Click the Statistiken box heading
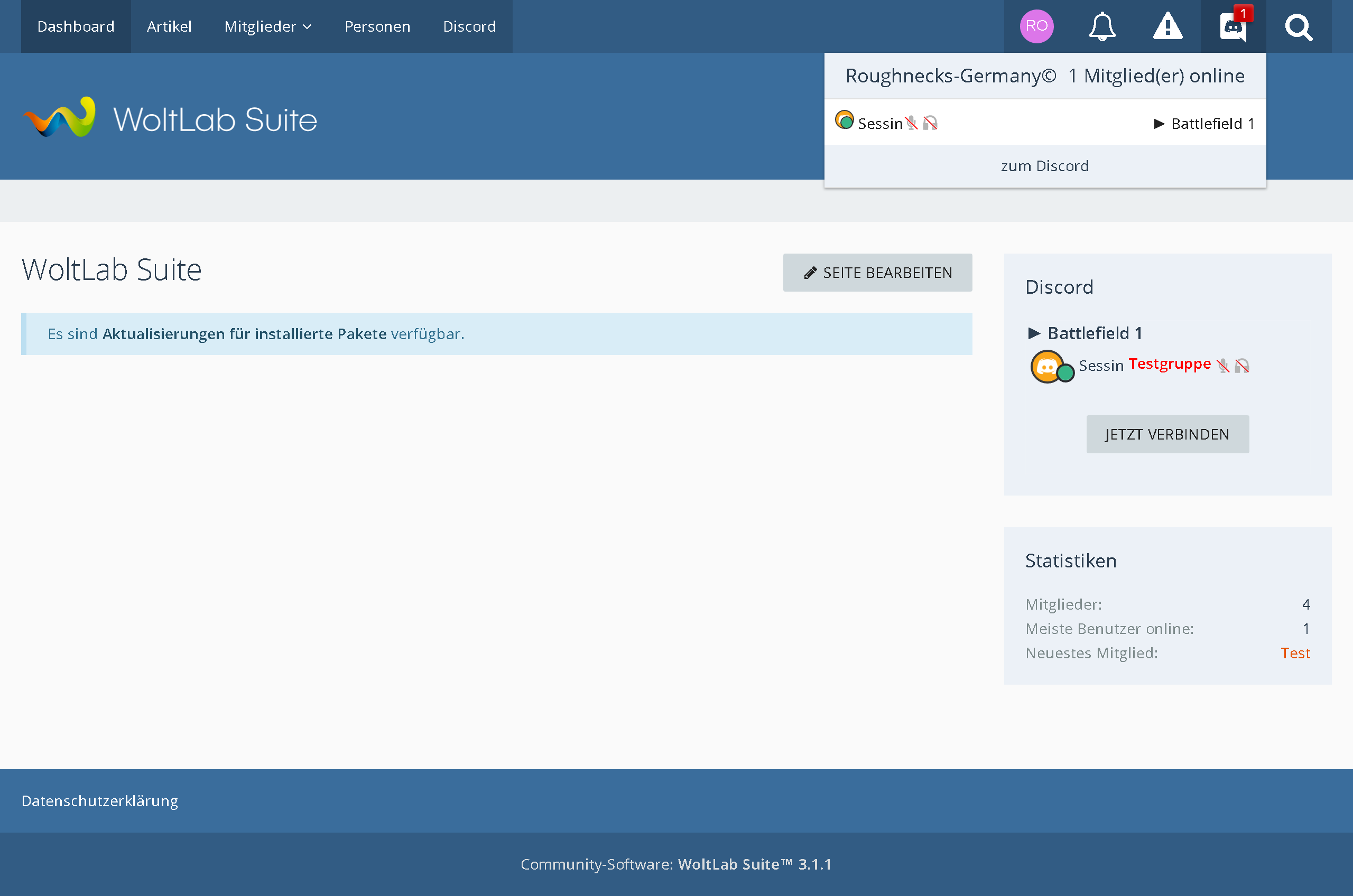Viewport: 1353px width, 896px height. pos(1071,561)
